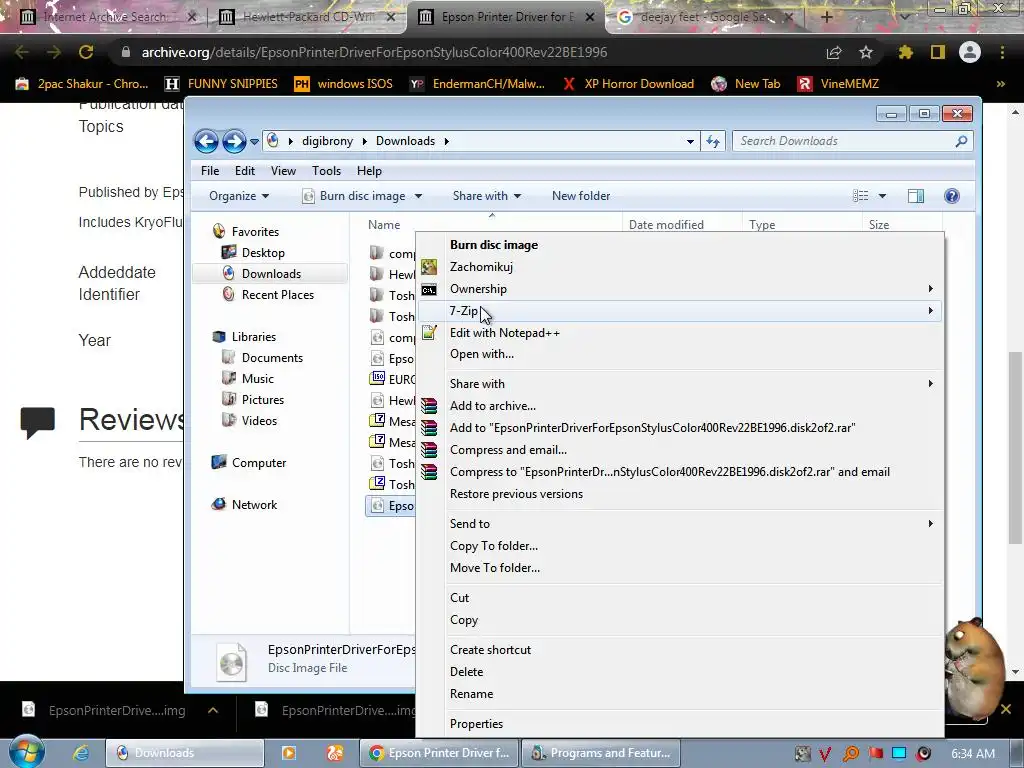This screenshot has height=768, width=1024.
Task: Click the Search Downloads field
Action: [852, 141]
